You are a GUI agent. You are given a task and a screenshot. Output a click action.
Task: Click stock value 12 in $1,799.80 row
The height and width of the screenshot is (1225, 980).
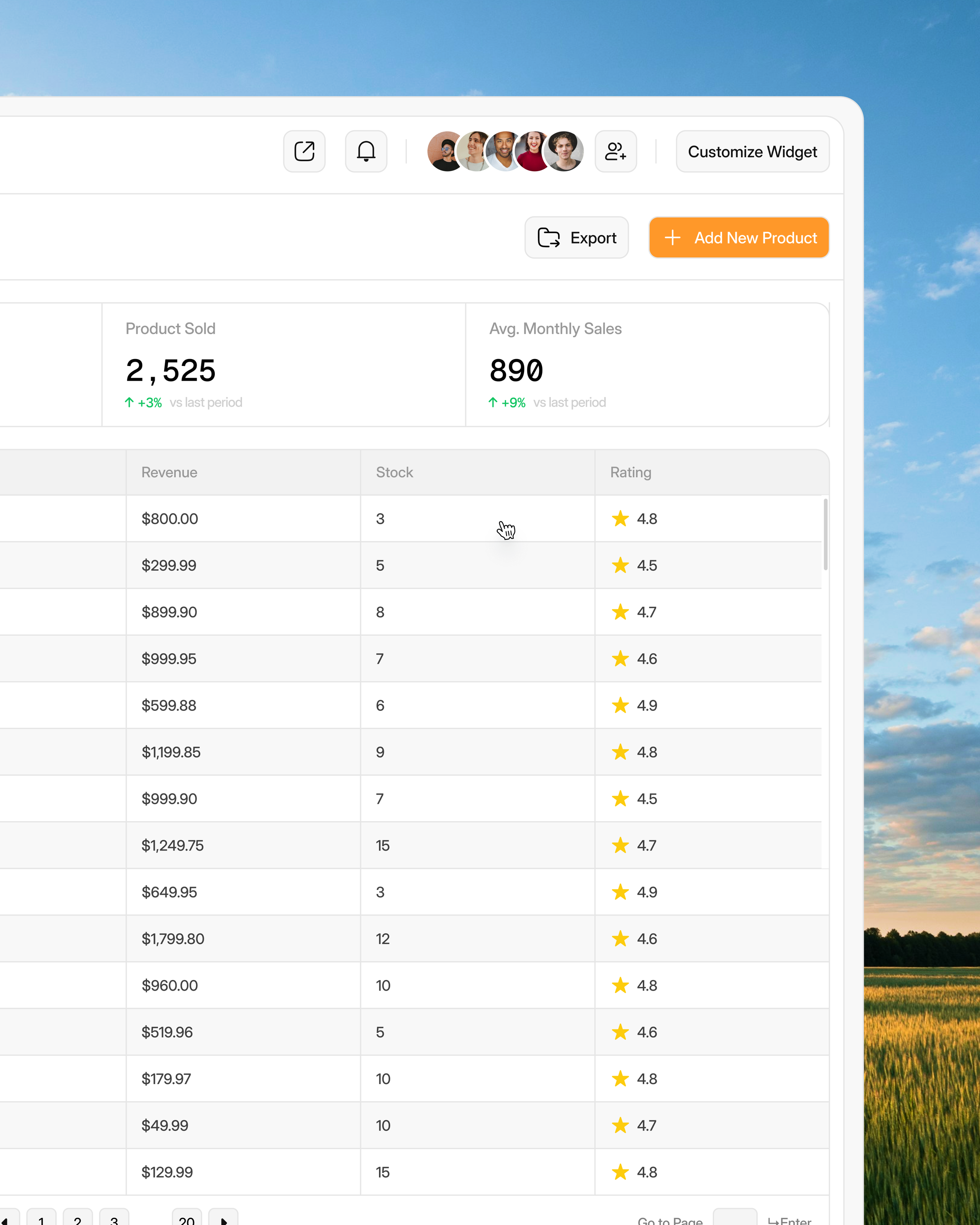pyautogui.click(x=382, y=939)
